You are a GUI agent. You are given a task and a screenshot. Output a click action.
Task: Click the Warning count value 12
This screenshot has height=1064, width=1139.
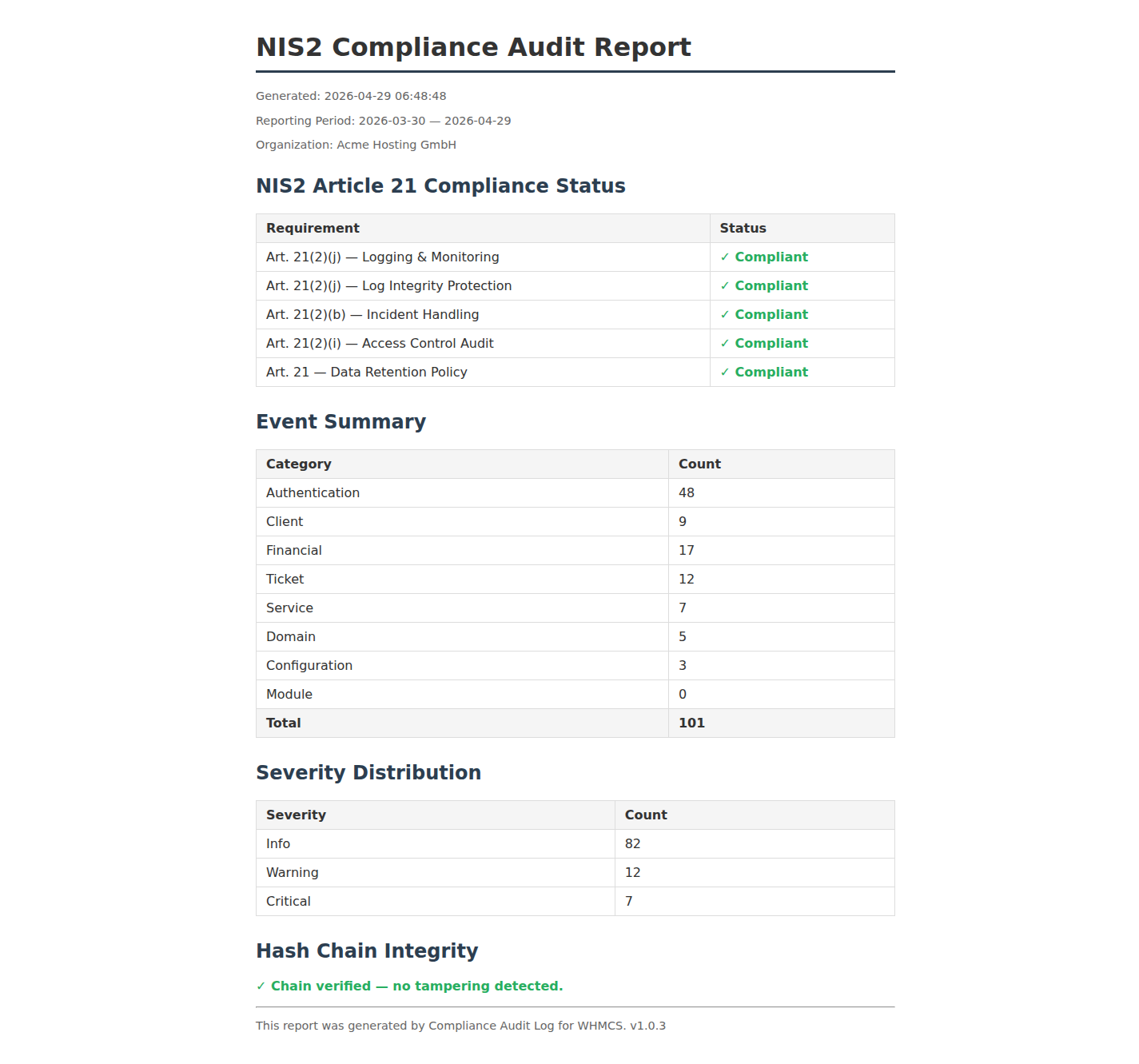coord(632,873)
